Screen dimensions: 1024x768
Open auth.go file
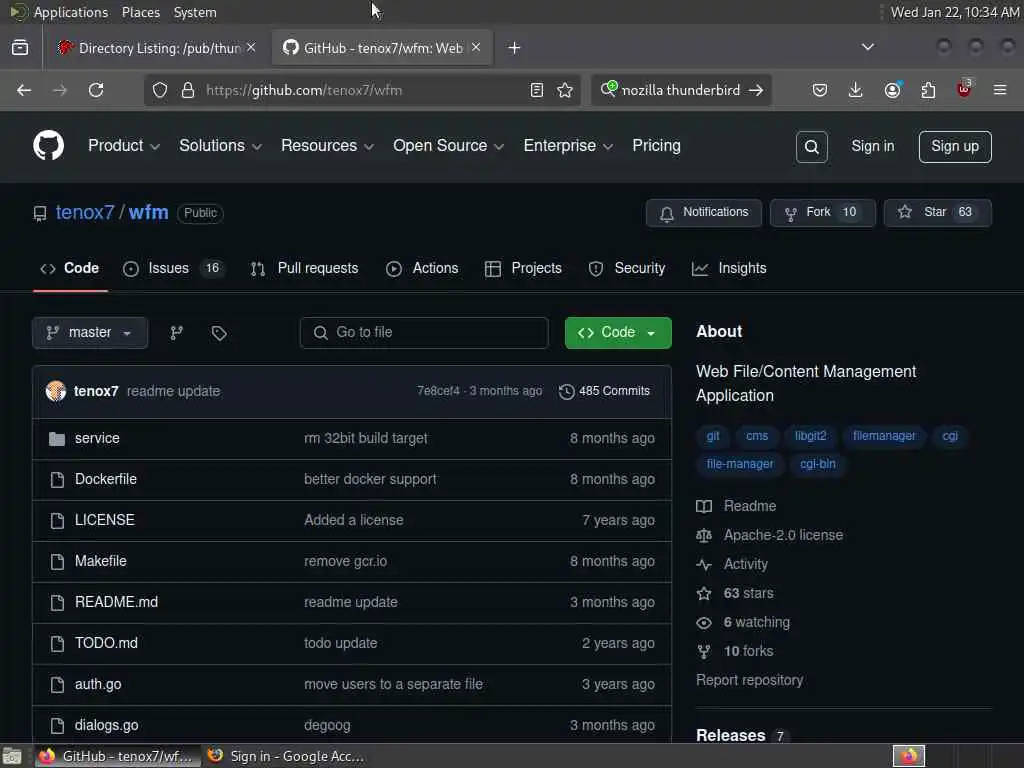click(x=98, y=684)
